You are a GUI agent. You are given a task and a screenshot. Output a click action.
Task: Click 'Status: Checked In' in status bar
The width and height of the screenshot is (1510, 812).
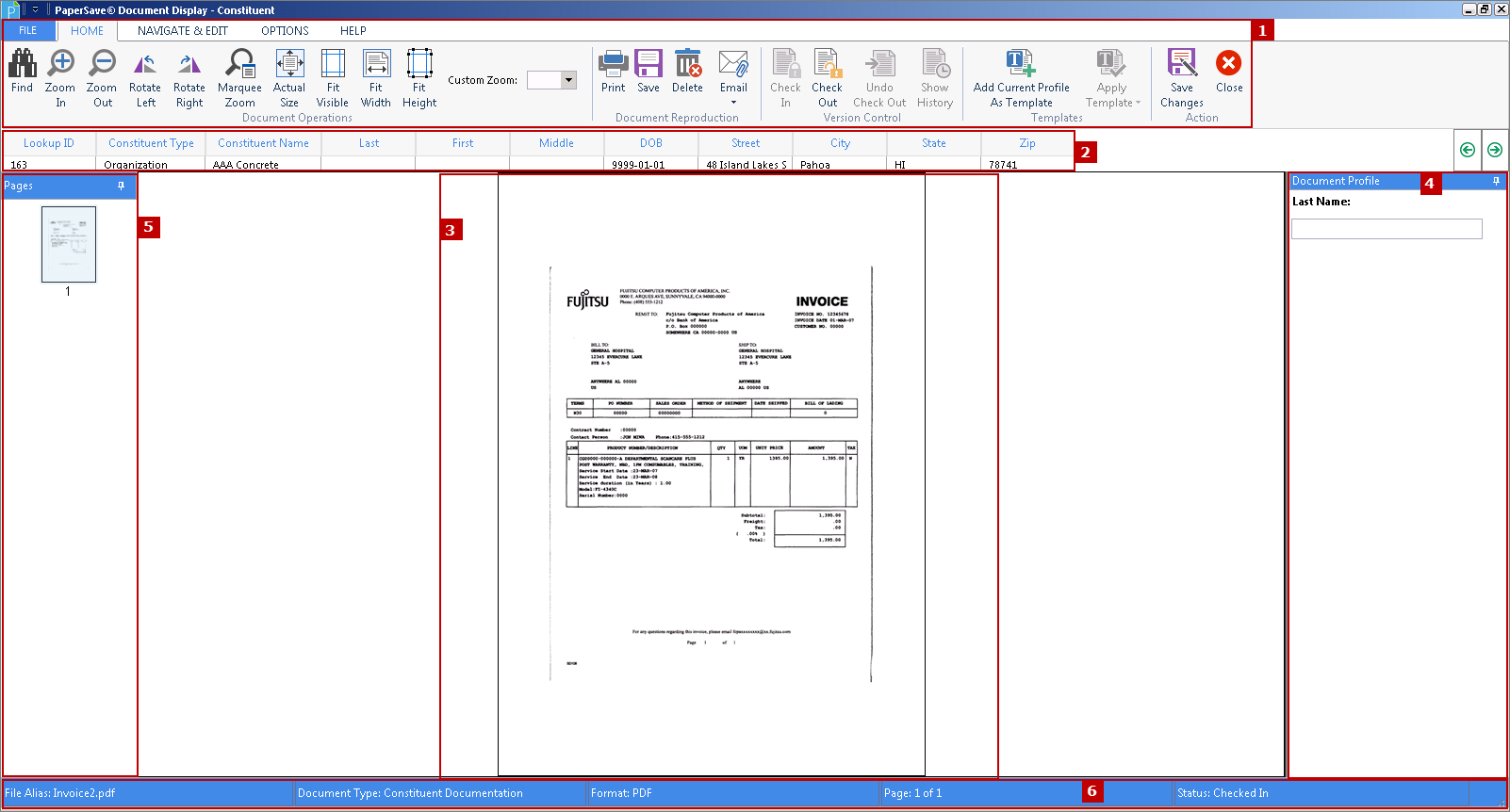point(1223,793)
